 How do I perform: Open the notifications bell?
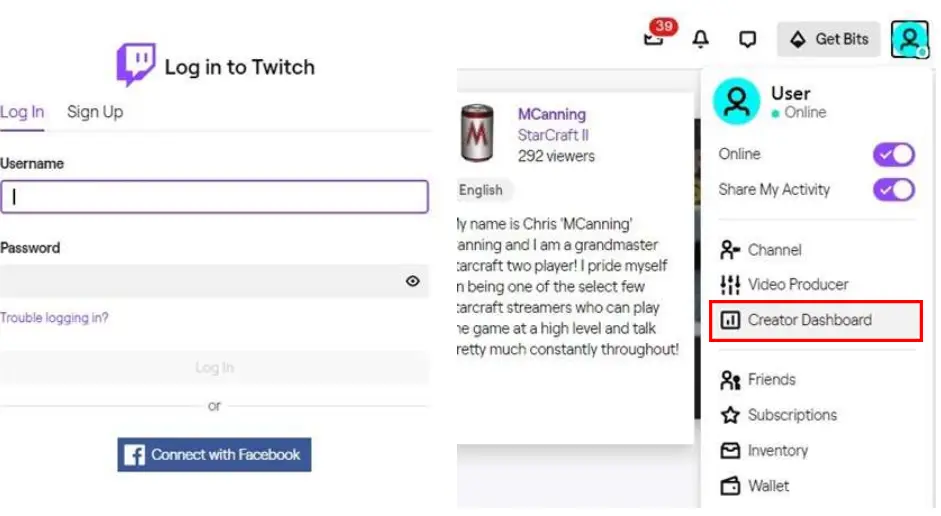click(701, 39)
